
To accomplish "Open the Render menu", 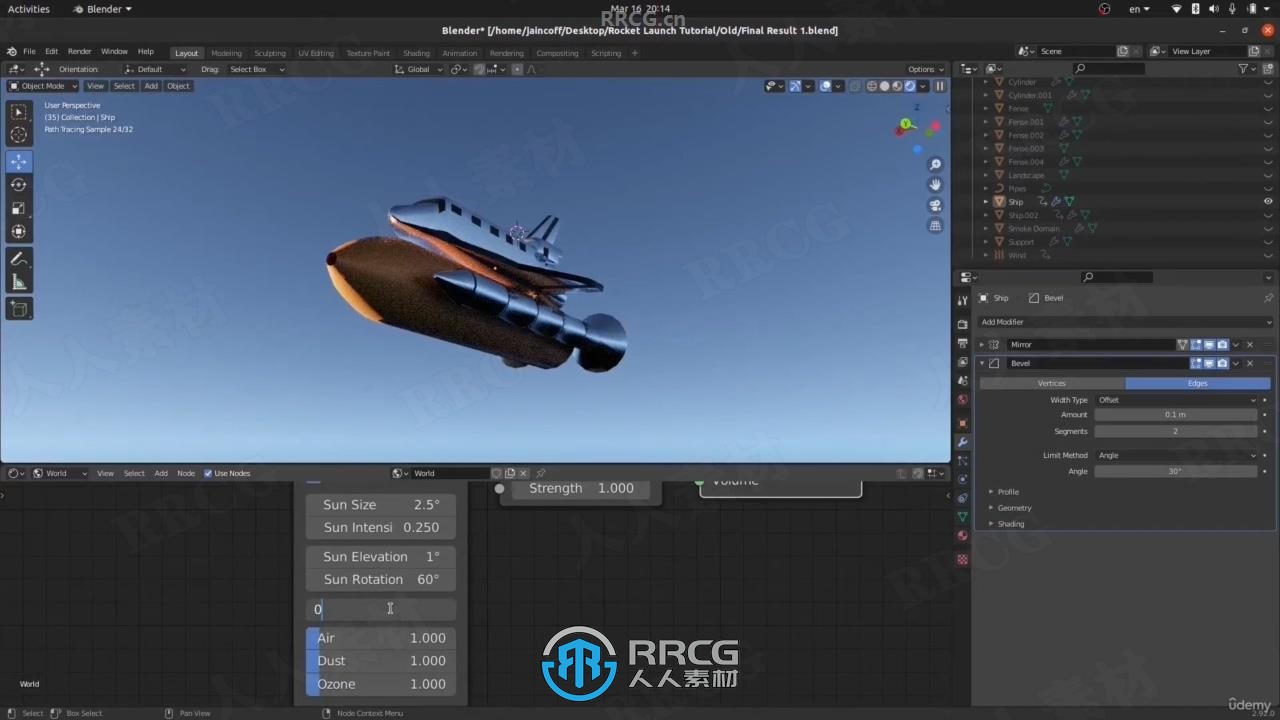I will tap(80, 52).
